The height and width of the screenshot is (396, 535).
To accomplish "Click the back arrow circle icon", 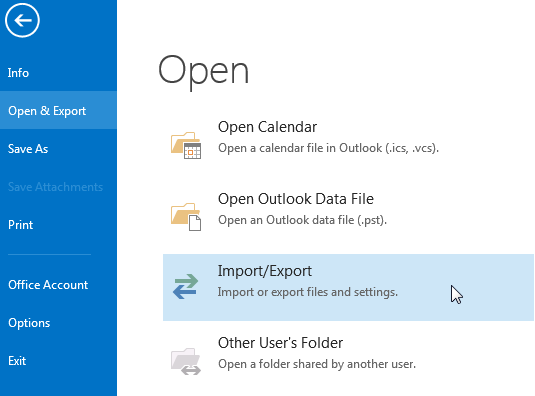I will pos(22,20).
